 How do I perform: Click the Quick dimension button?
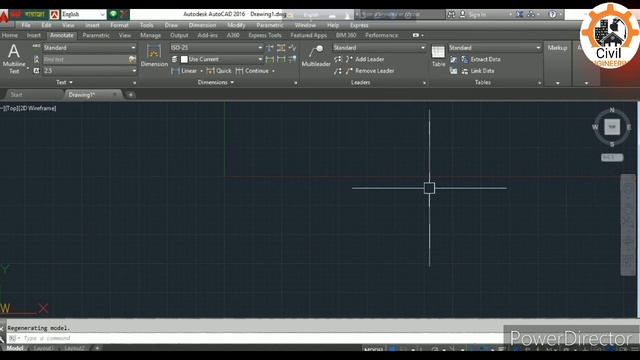(219, 71)
